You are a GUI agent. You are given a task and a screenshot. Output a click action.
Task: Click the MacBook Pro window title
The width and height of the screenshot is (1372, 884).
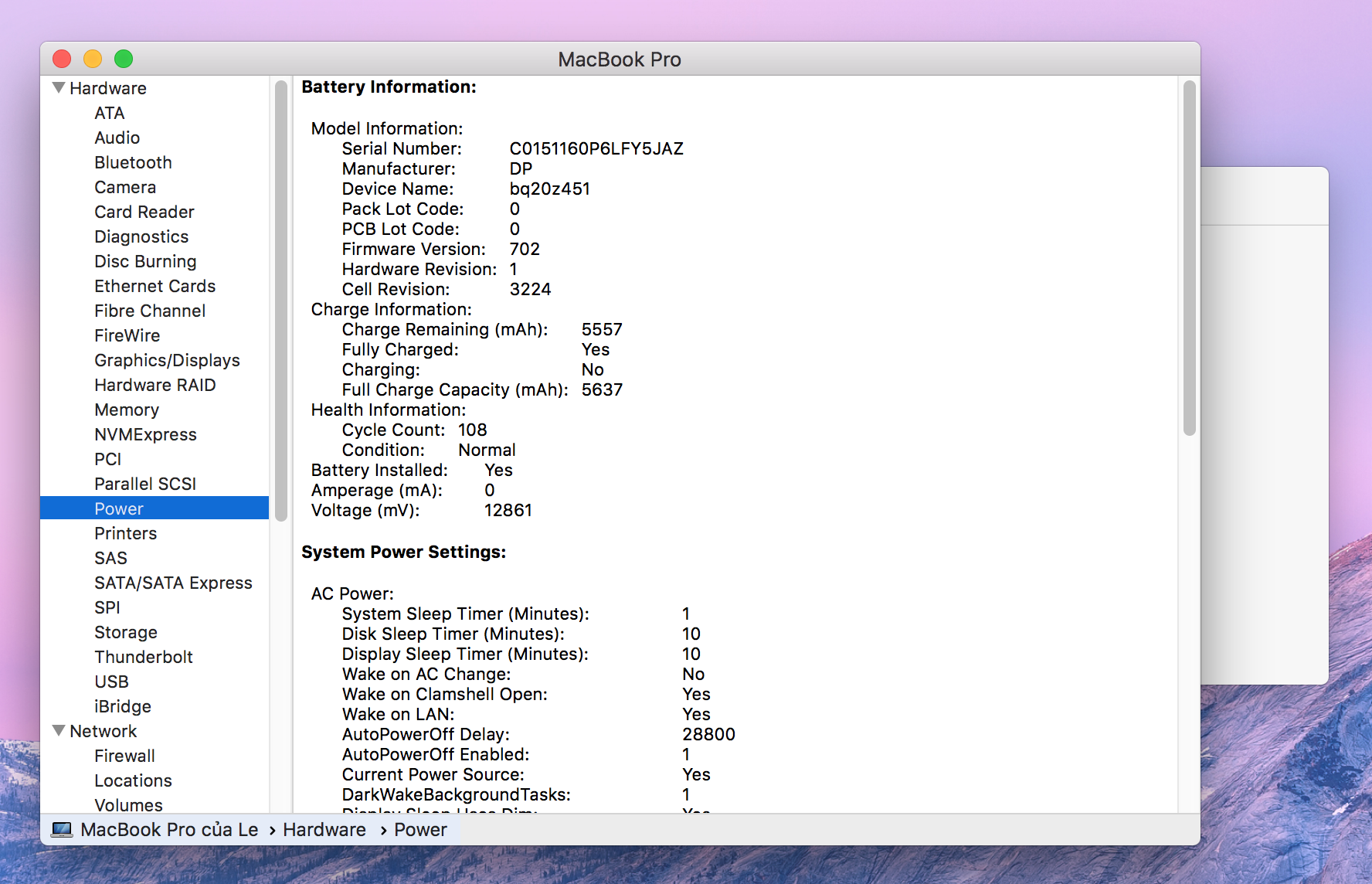coord(620,59)
